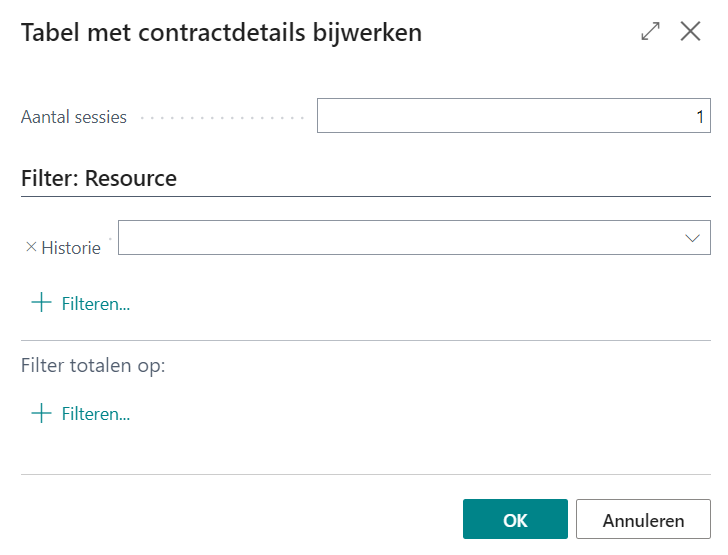Image resolution: width=728 pixels, height=555 pixels.
Task: Click the dialog title Tabel met contractdetails bijwerken
Action: (221, 32)
